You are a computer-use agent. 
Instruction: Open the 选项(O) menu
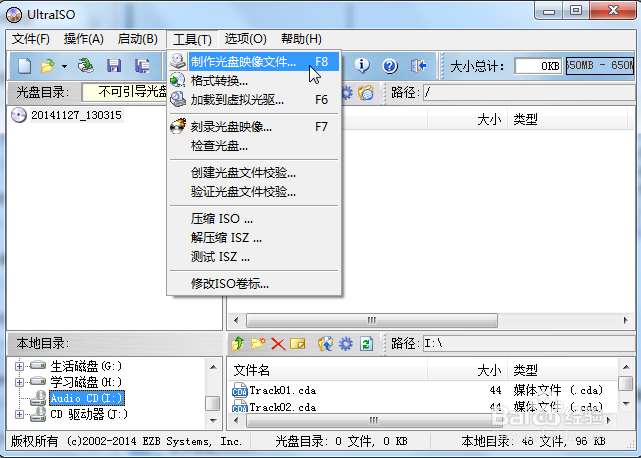pos(245,39)
